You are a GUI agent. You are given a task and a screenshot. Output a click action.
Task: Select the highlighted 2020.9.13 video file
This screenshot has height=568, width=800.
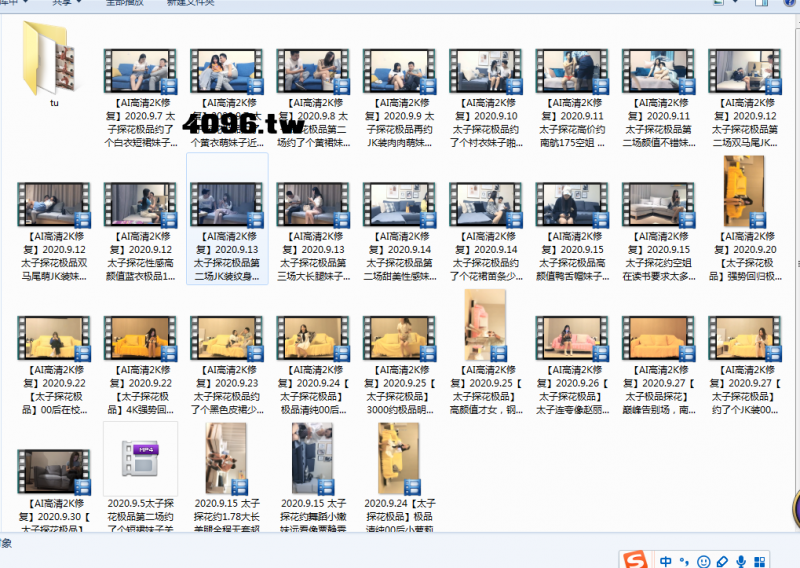click(x=227, y=205)
